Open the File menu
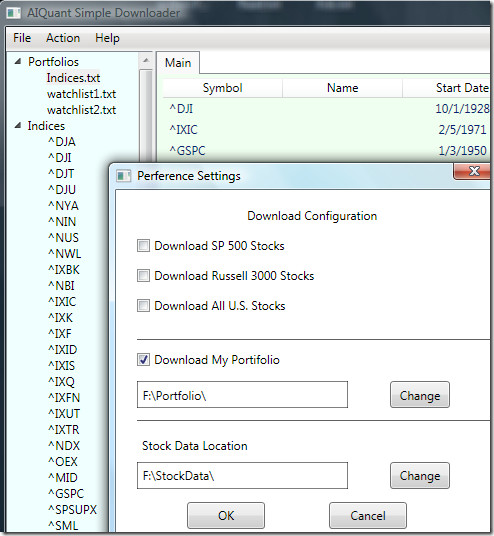The image size is (494, 536). pos(22,38)
